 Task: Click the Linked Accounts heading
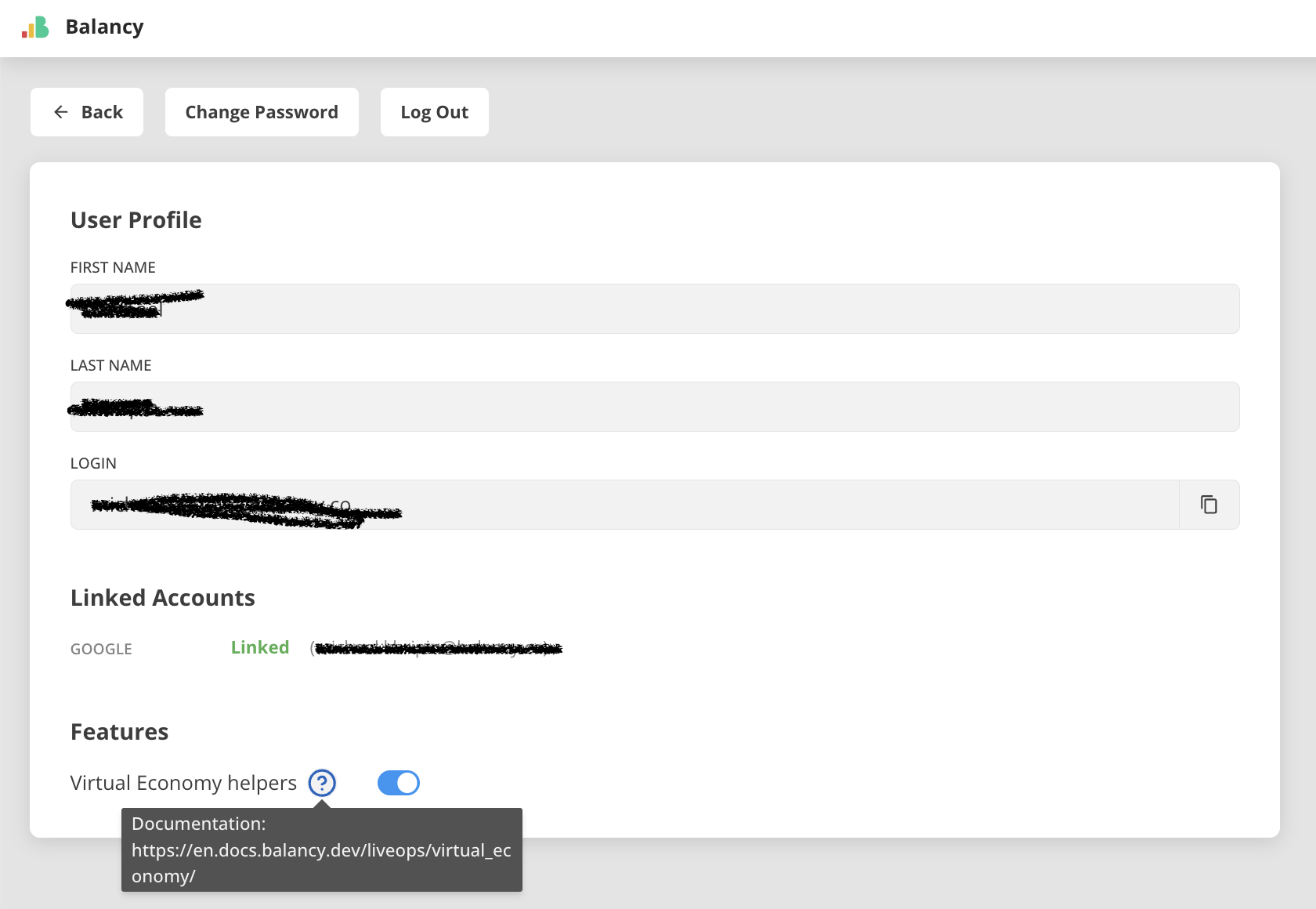pyautogui.click(x=163, y=598)
